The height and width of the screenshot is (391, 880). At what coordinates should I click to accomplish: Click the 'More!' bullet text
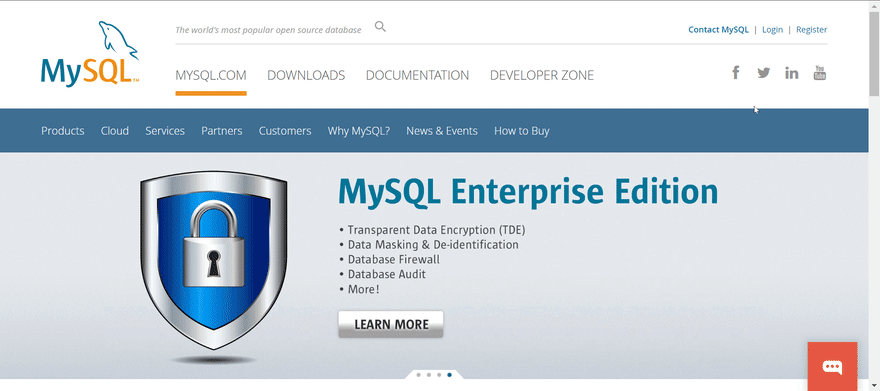point(364,289)
